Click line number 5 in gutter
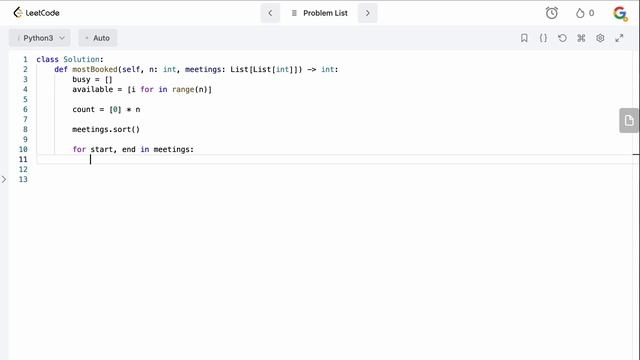Viewport: 640px width, 360px height. [25, 99]
